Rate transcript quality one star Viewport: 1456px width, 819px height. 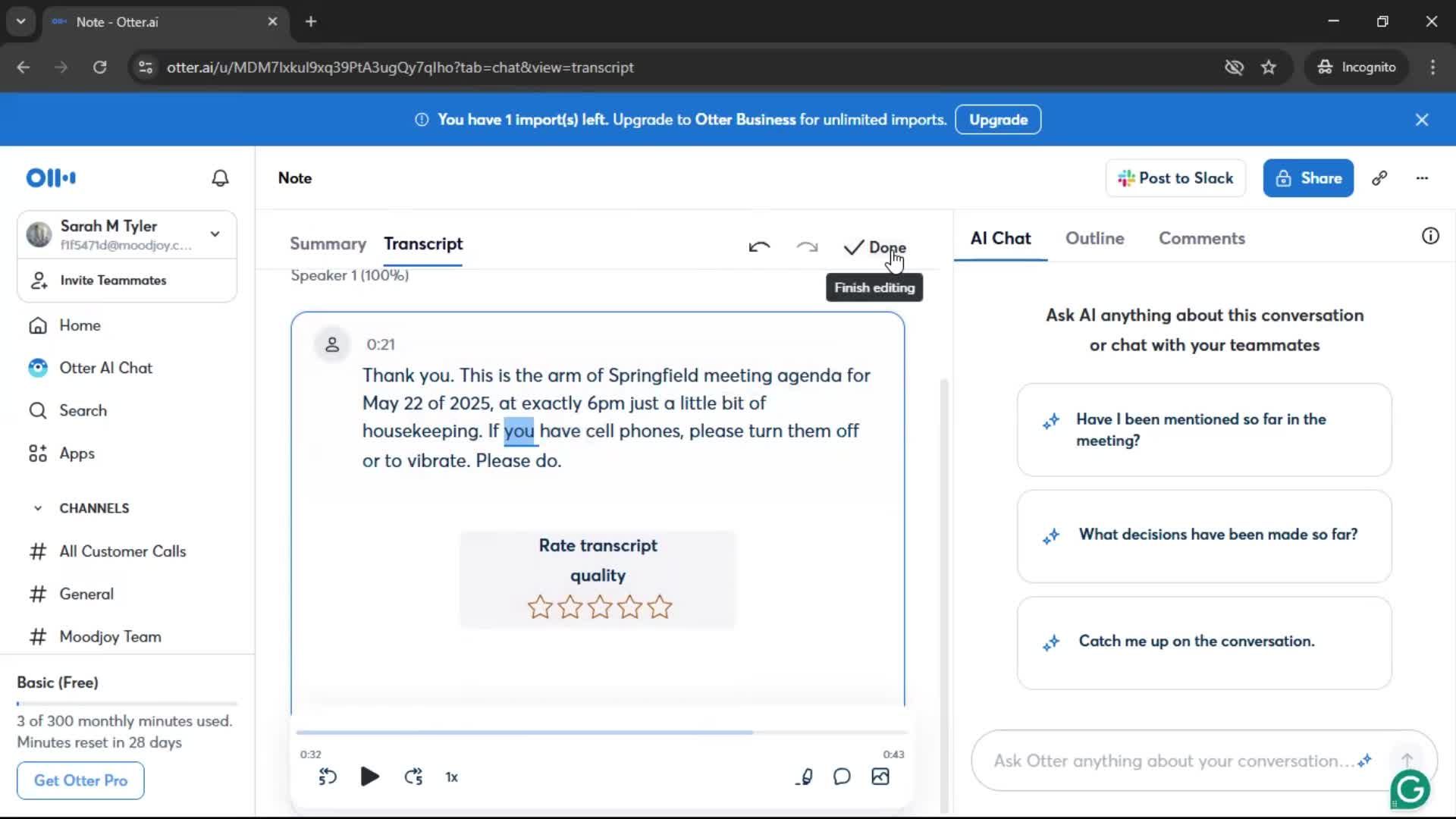(540, 607)
